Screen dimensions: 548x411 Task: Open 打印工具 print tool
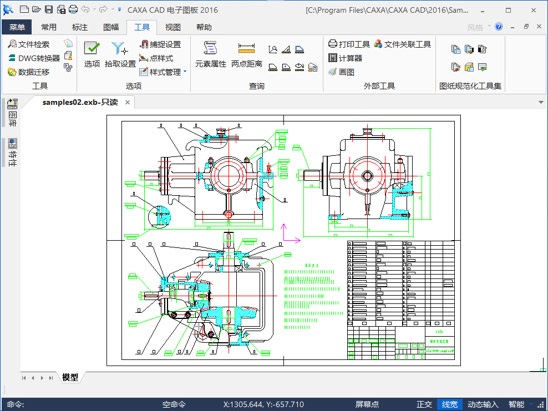[349, 44]
